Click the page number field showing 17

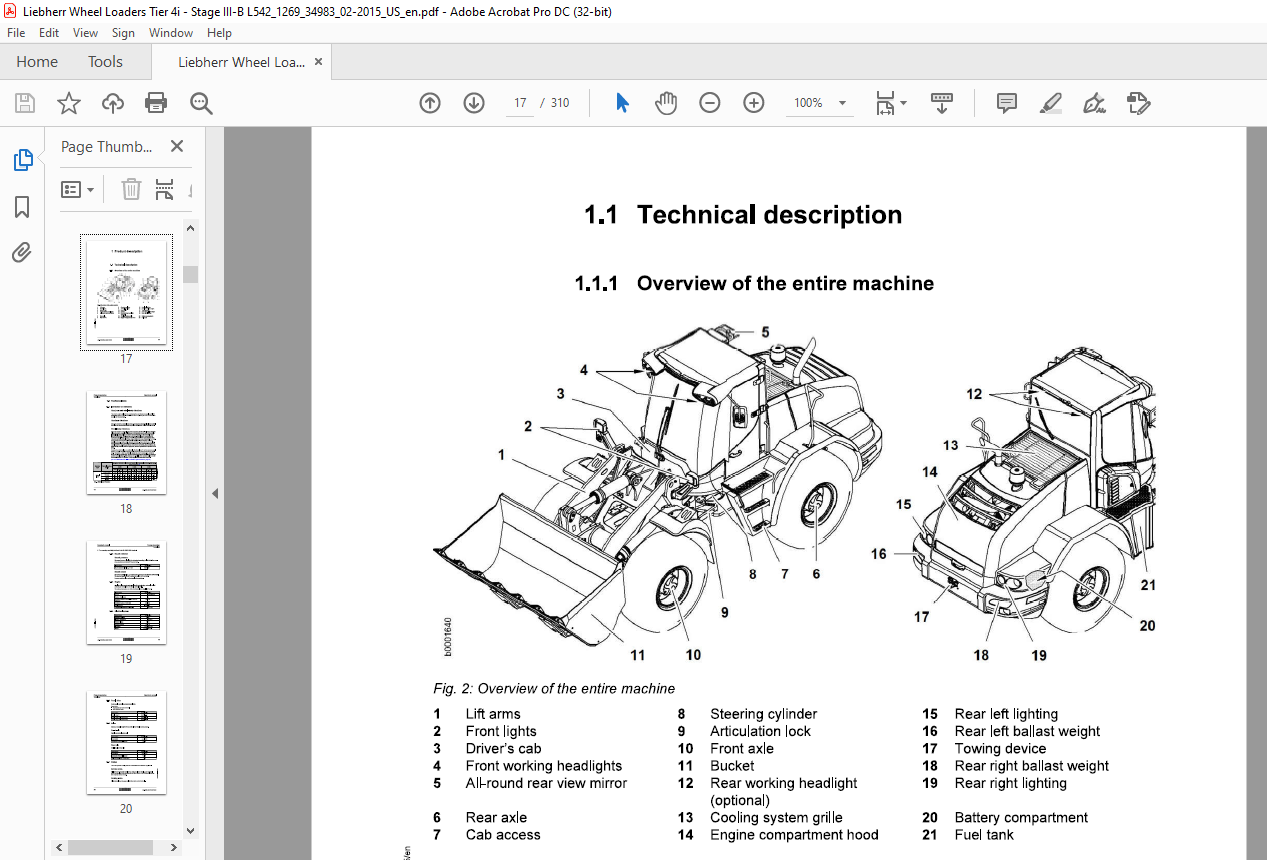point(520,103)
